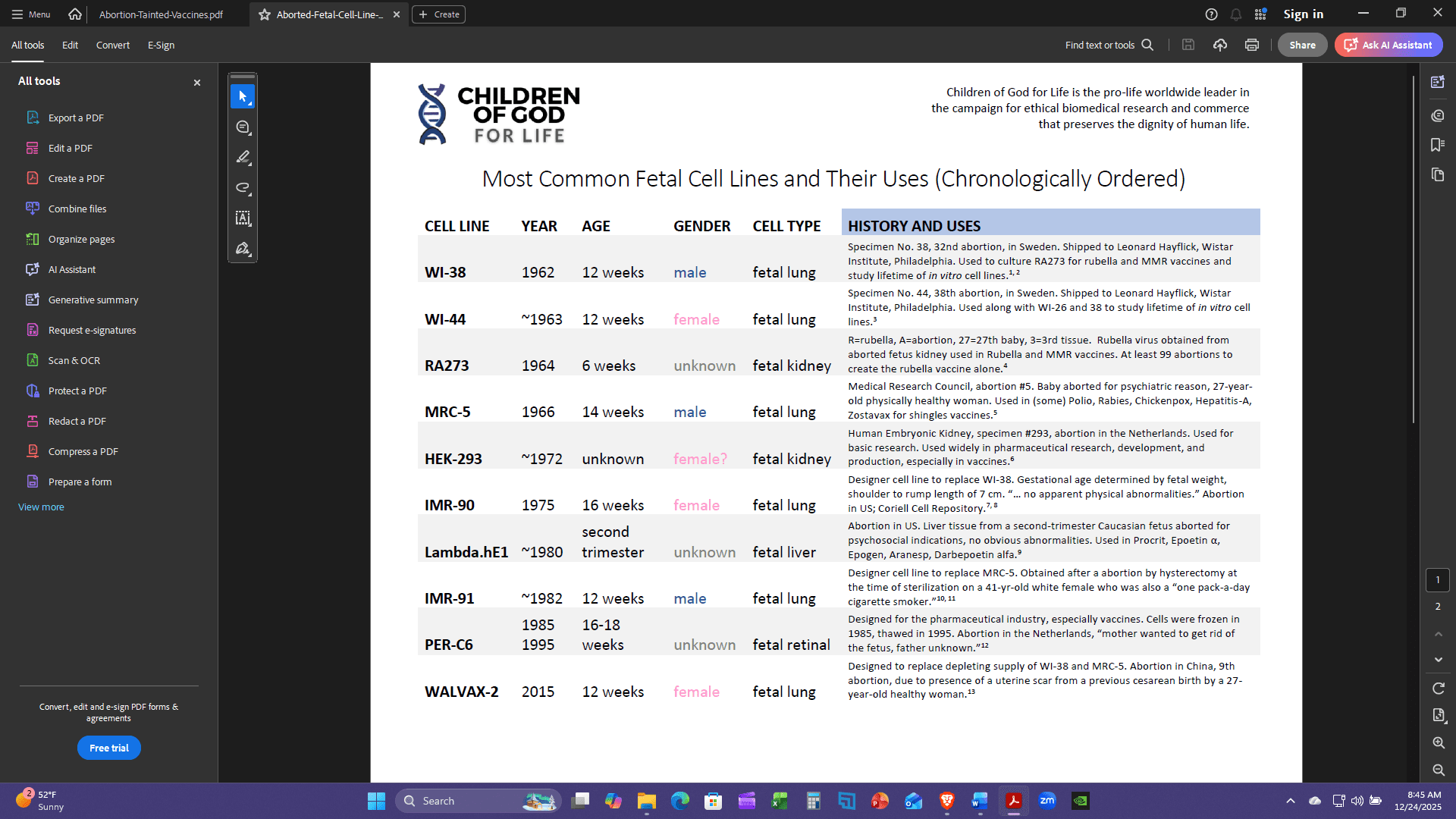Open the Menu dropdown
1456x819 pixels.
(31, 14)
